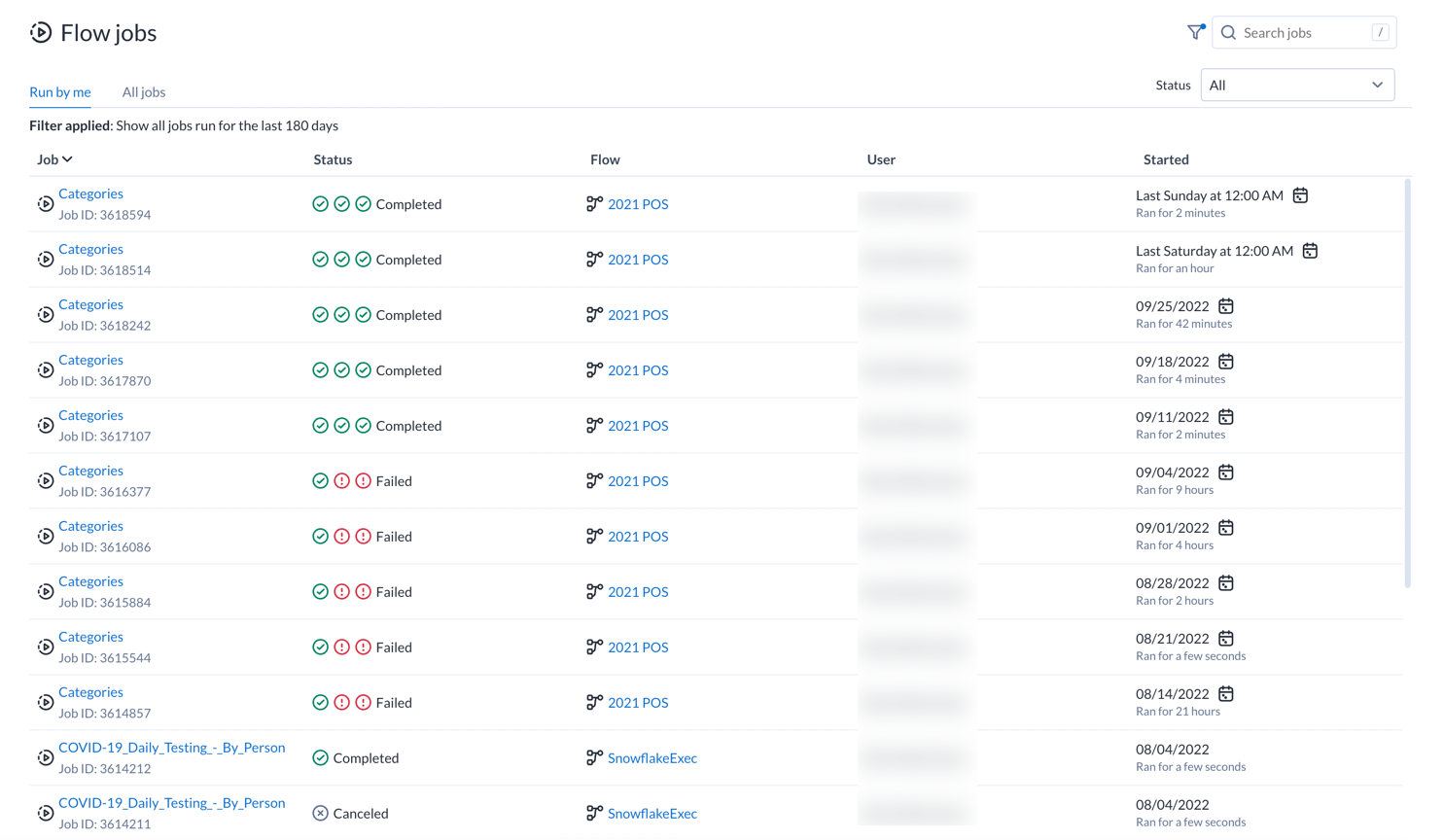The height and width of the screenshot is (840, 1444).
Task: Click the job icon for Job 3615544
Action: pos(45,647)
